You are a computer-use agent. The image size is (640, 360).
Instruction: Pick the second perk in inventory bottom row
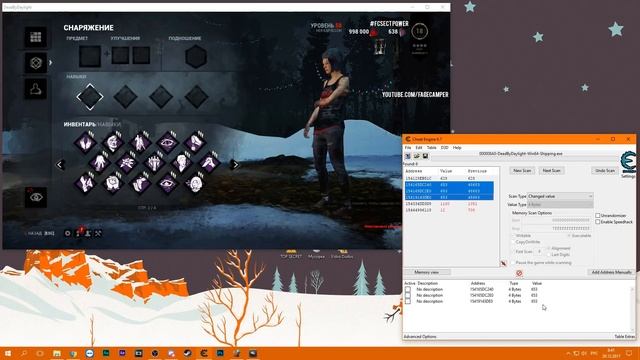[113, 183]
